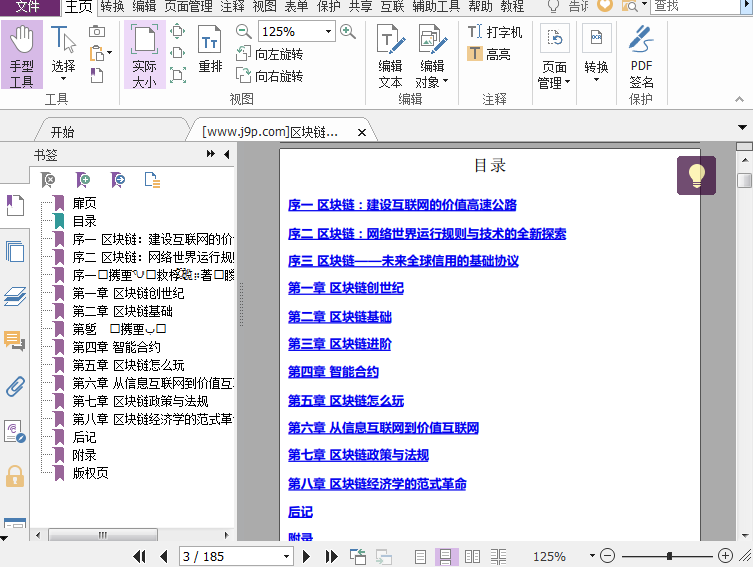Collapse the bookmarks panel with left arrow
This screenshot has width=753, height=567.
pos(227,154)
